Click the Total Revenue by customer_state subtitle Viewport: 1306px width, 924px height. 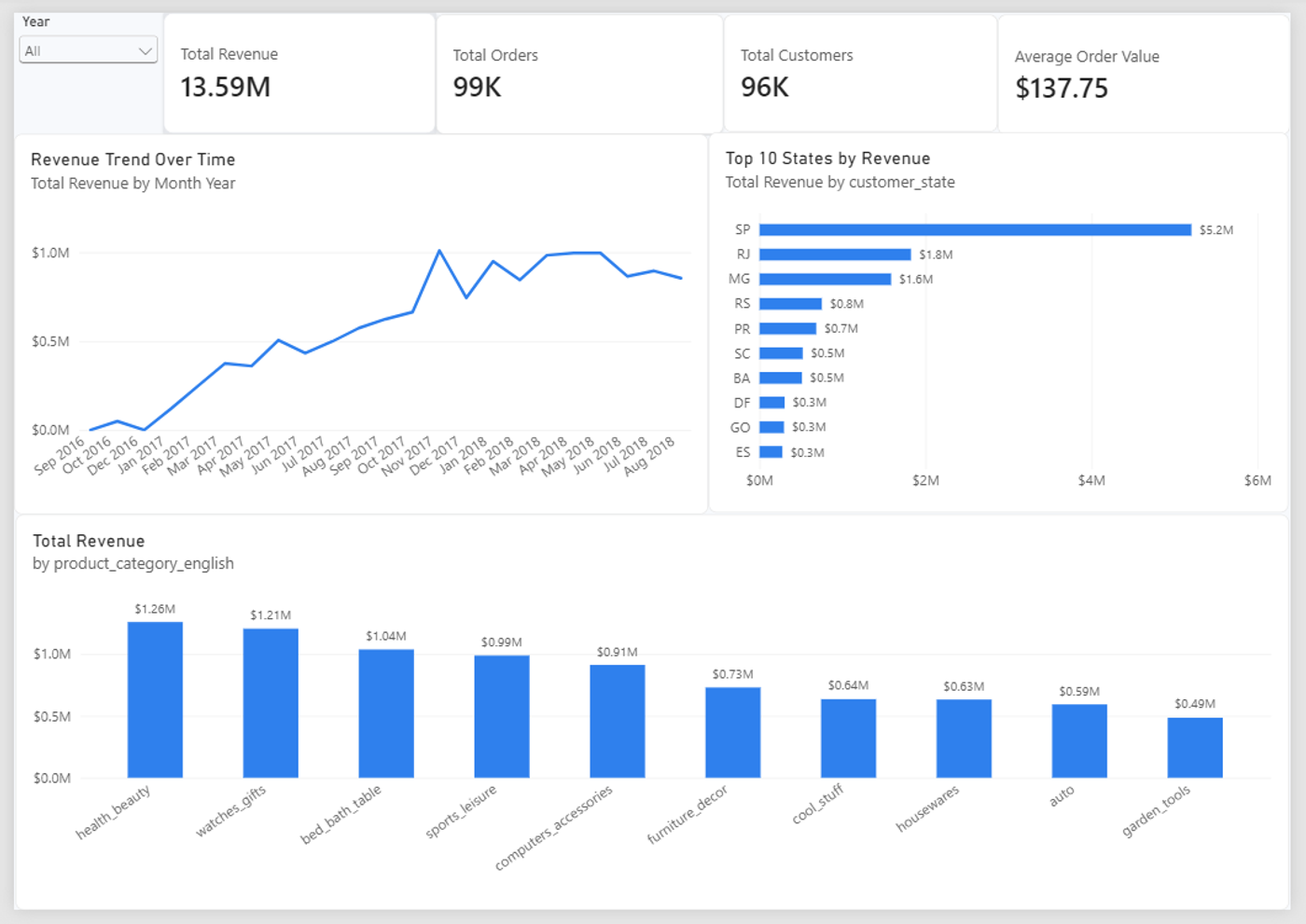(841, 182)
